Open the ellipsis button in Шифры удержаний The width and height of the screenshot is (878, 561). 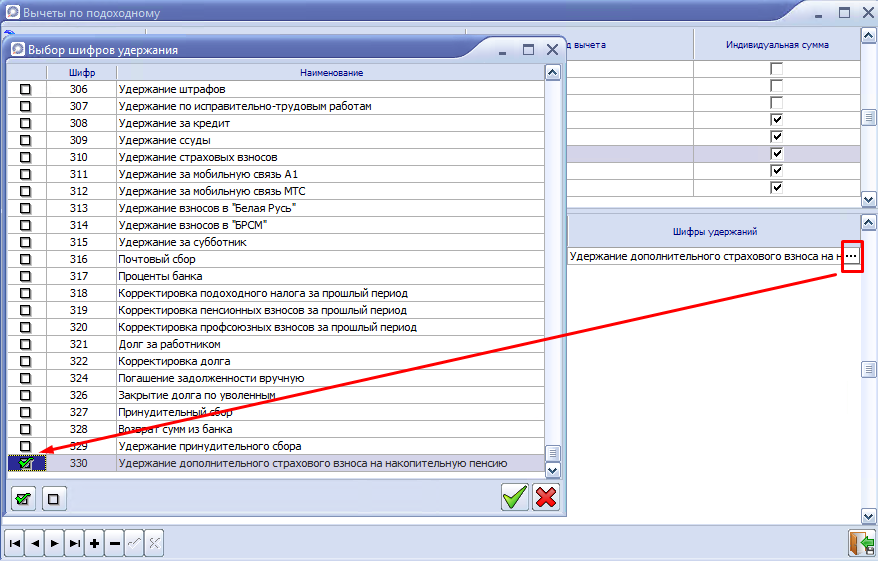pyautogui.click(x=851, y=256)
